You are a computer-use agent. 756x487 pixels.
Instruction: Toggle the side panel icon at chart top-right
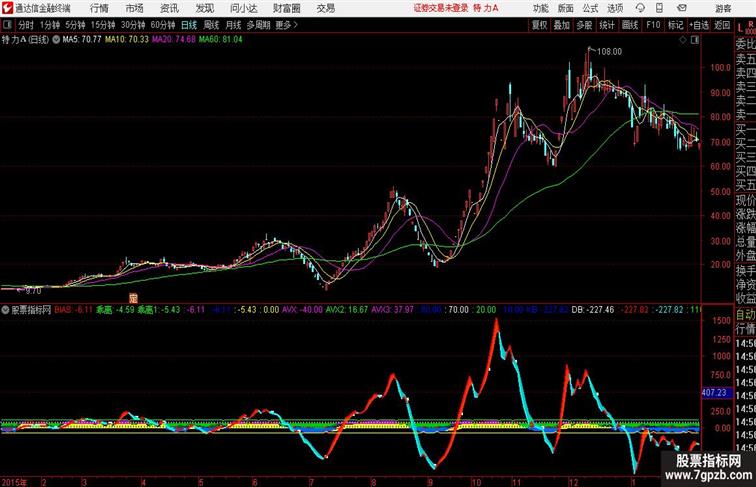tap(695, 40)
